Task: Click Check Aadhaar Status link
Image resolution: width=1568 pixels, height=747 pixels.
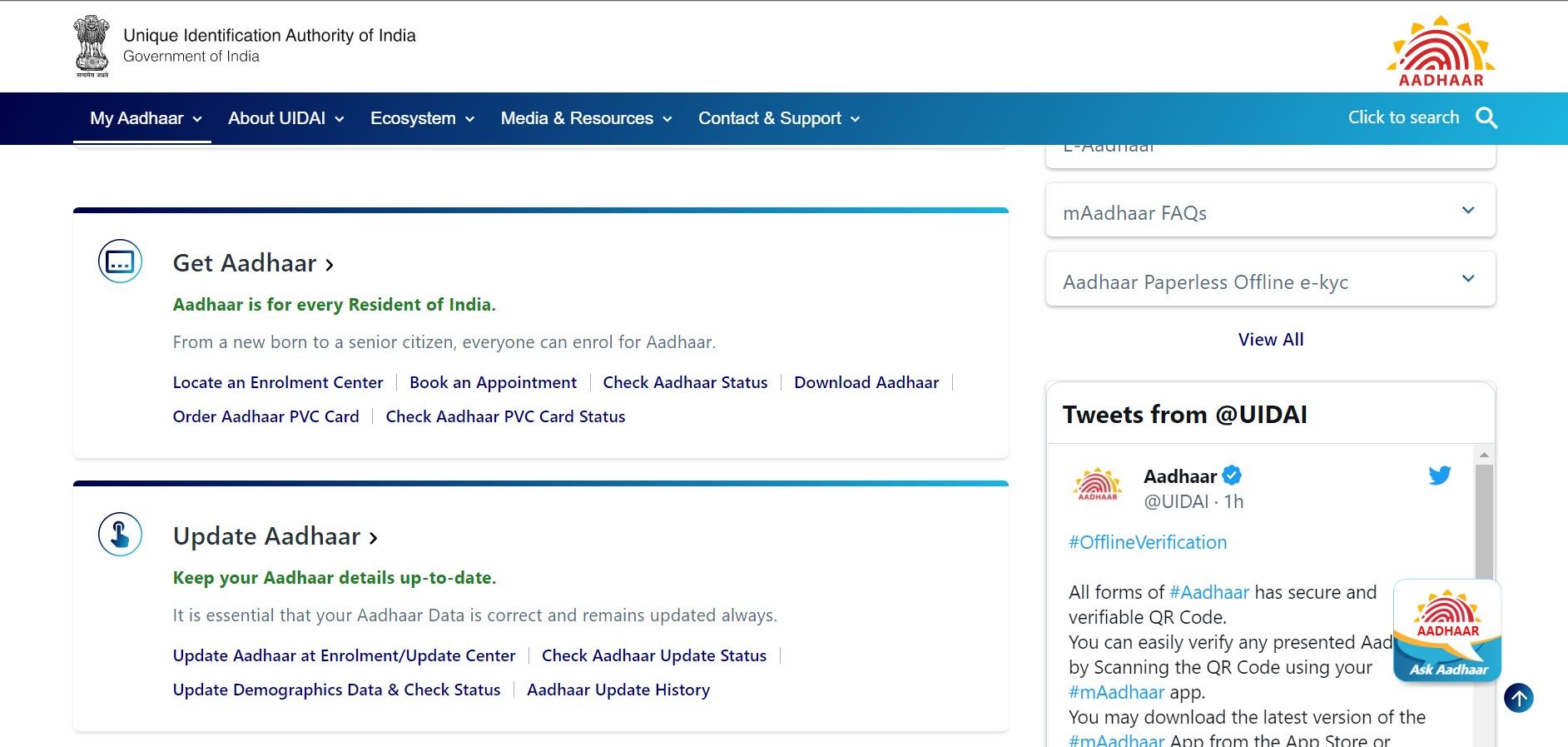Action: (x=685, y=382)
